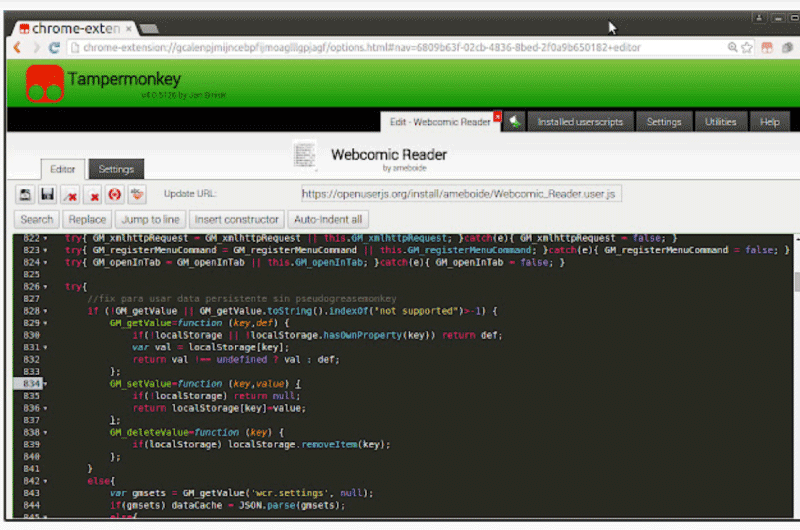This screenshot has height=530, width=800.
Task: Click the Insert constructor button
Action: click(x=237, y=220)
